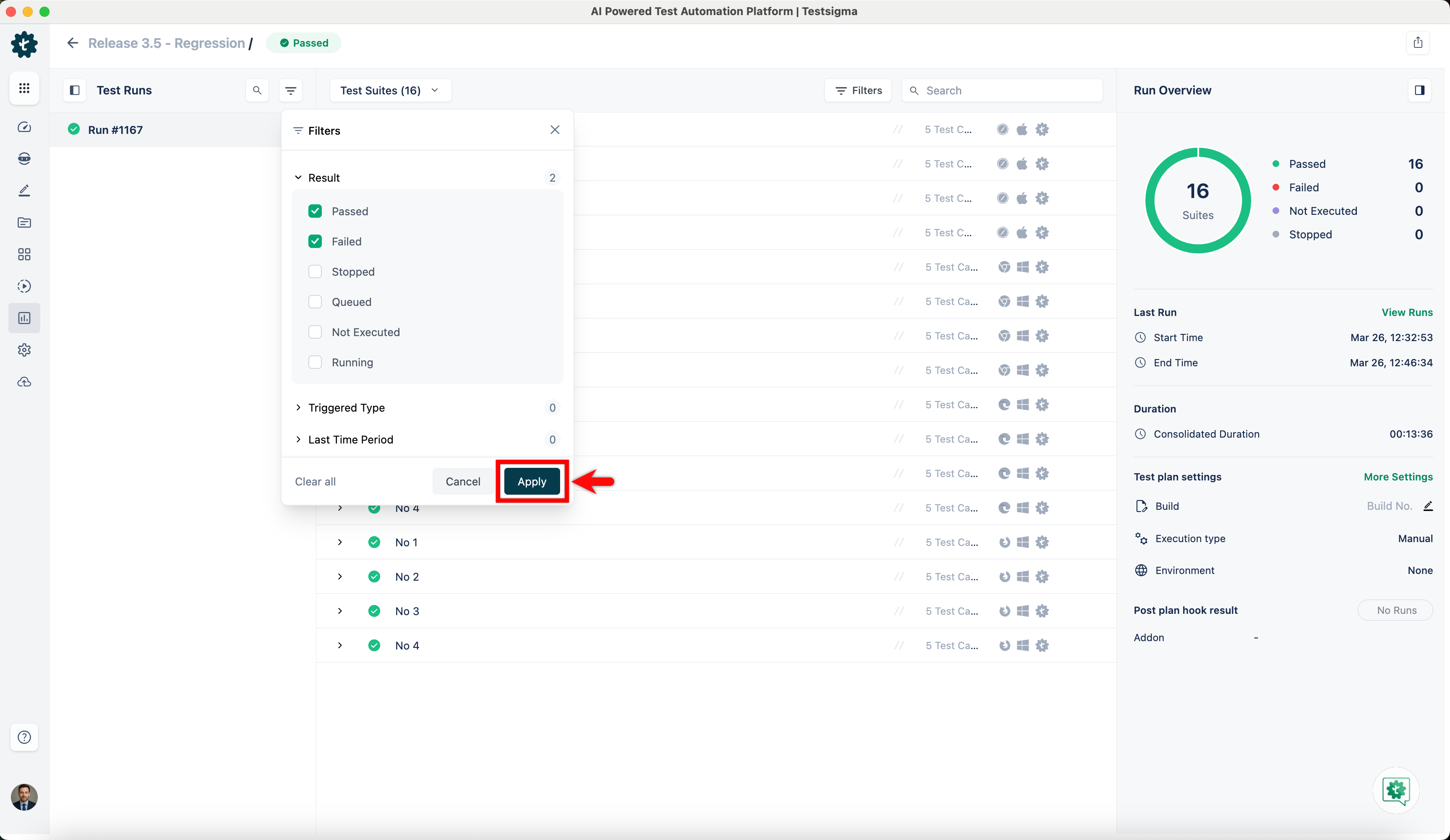The height and width of the screenshot is (840, 1450).
Task: Check the Not Executed filter checkbox
Action: pyautogui.click(x=315, y=332)
